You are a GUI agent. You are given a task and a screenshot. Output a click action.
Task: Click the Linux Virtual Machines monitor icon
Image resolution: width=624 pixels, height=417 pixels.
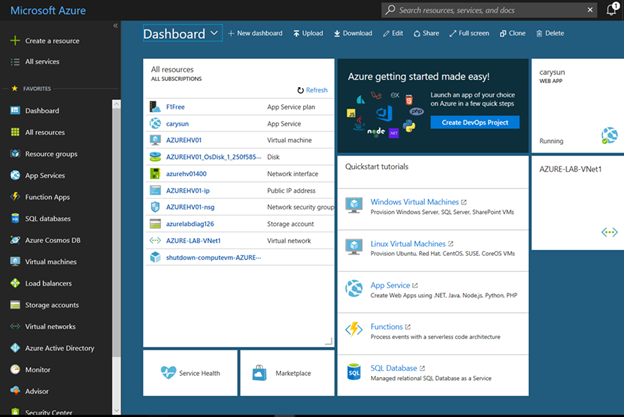tap(354, 247)
